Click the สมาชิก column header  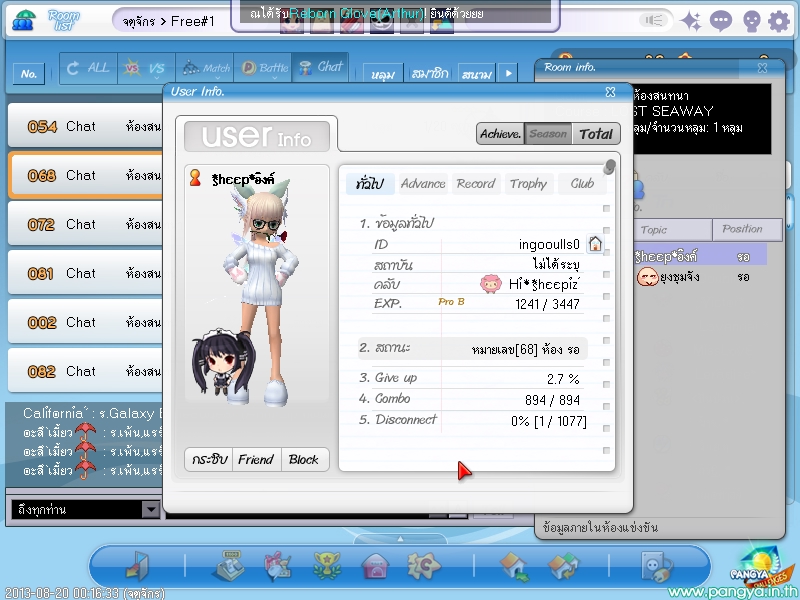(430, 74)
